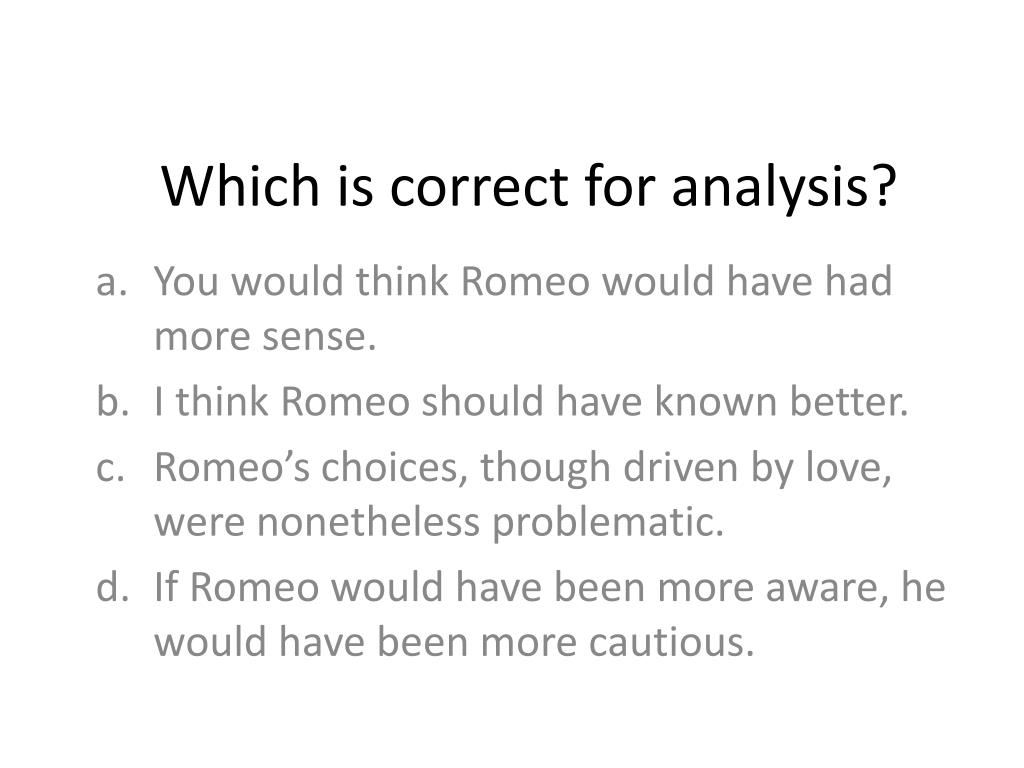Click the word "You" starting option a
This screenshot has width=1024, height=768.
point(186,281)
